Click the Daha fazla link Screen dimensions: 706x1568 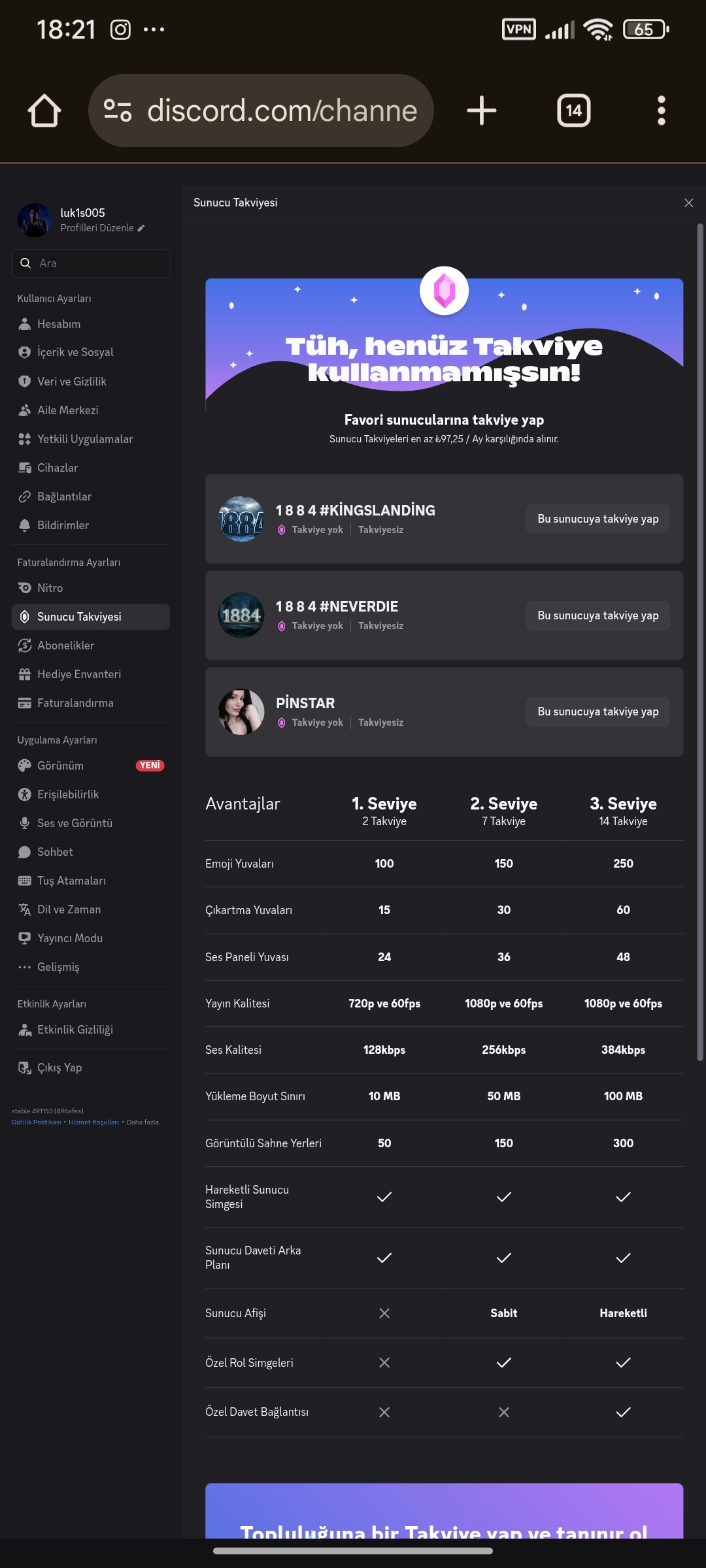(143, 1122)
